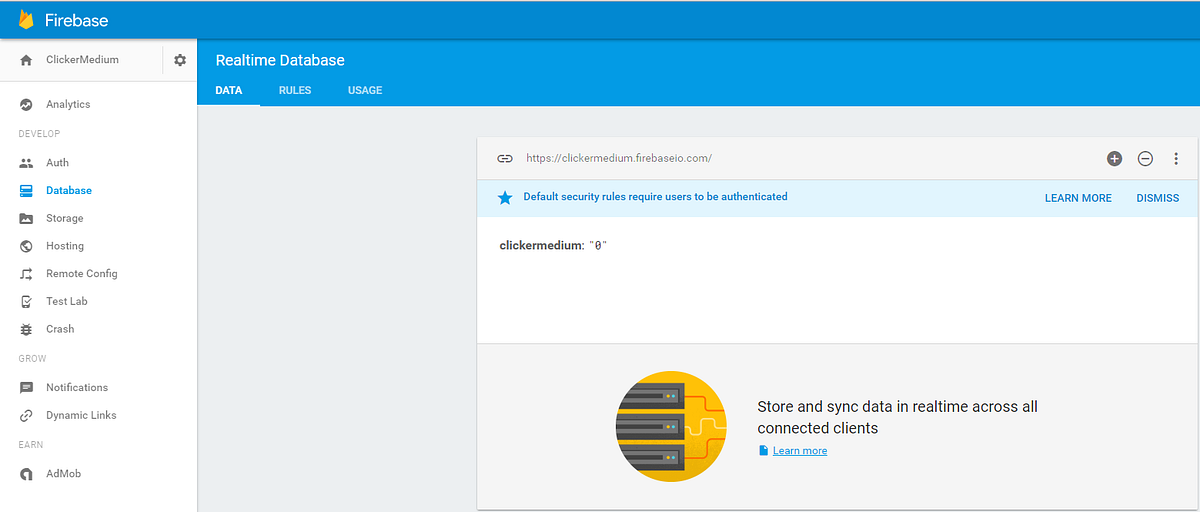Click the Notifications message icon
This screenshot has height=512, width=1200.
[x=27, y=387]
